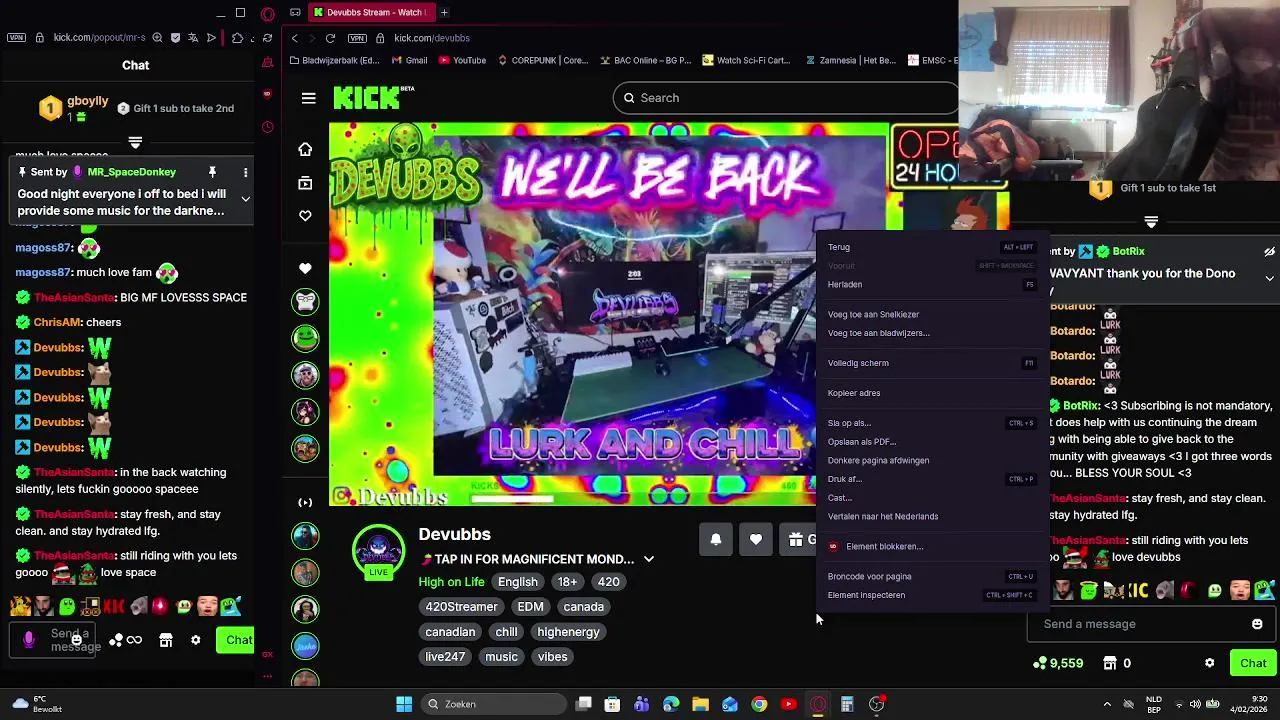Click the Windows Start button
The image size is (1280, 720).
404,704
